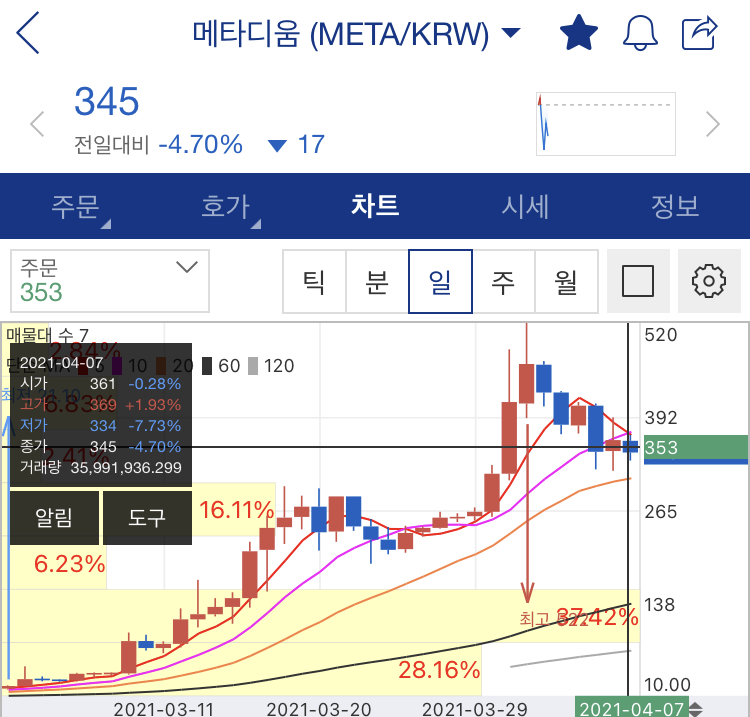Image resolution: width=750 pixels, height=717 pixels.
Task: Tap the 알림 button
Action: coord(54,518)
